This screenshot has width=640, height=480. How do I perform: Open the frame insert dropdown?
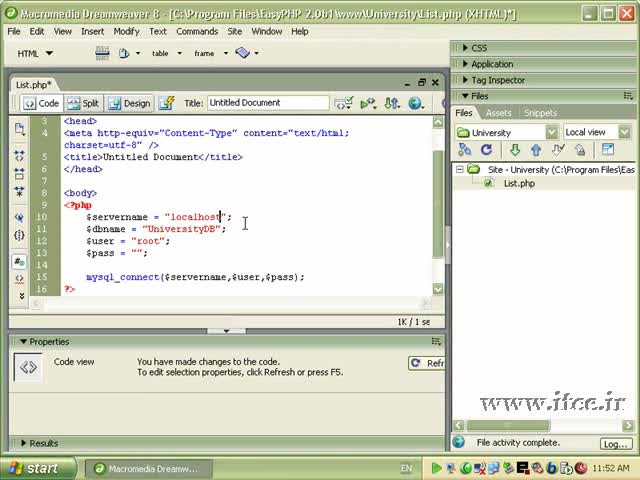[x=226, y=53]
